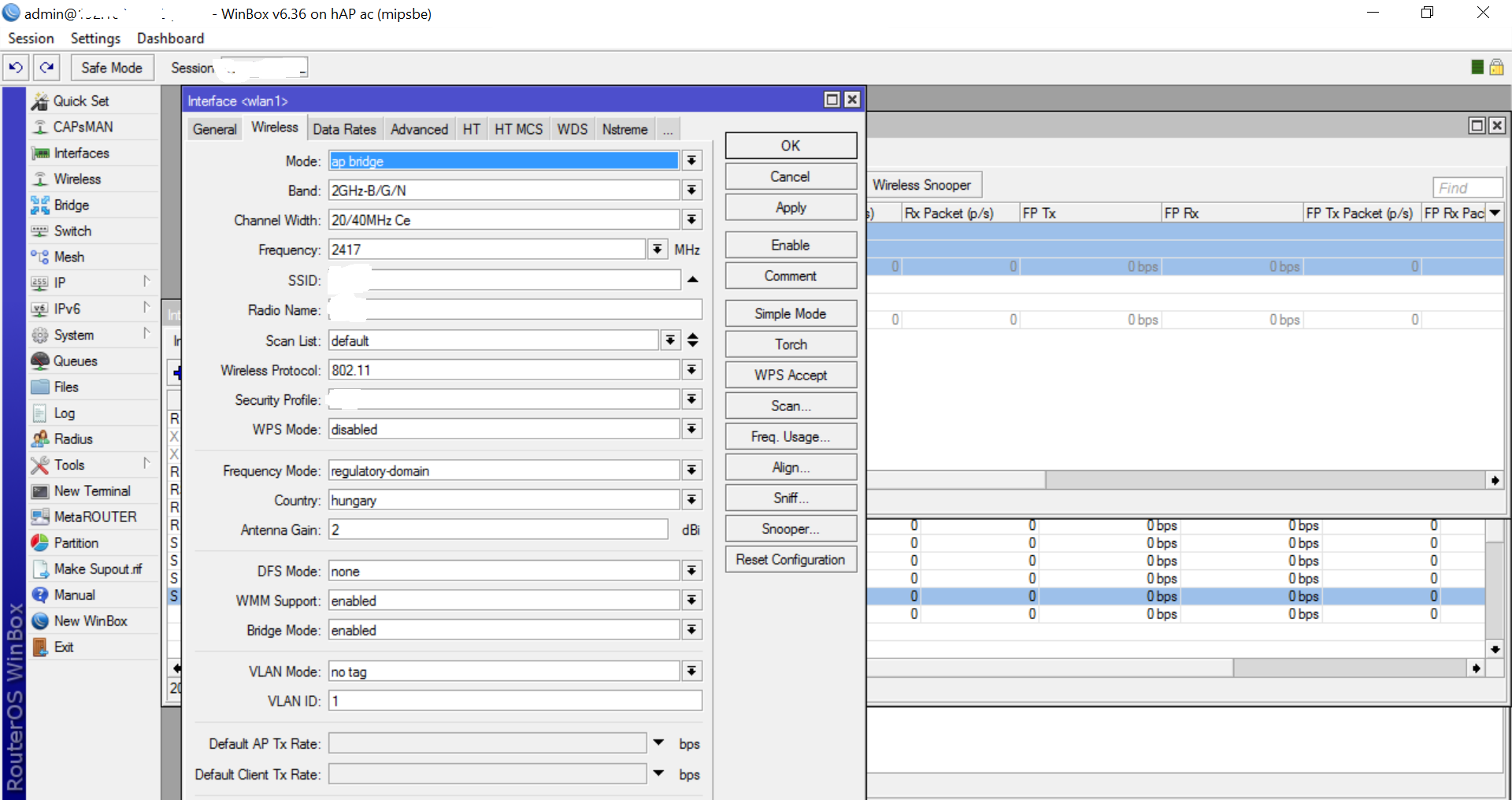Click the Undo arrow icon in toolbar
Viewport: 1512px width, 800px height.
pos(16,68)
